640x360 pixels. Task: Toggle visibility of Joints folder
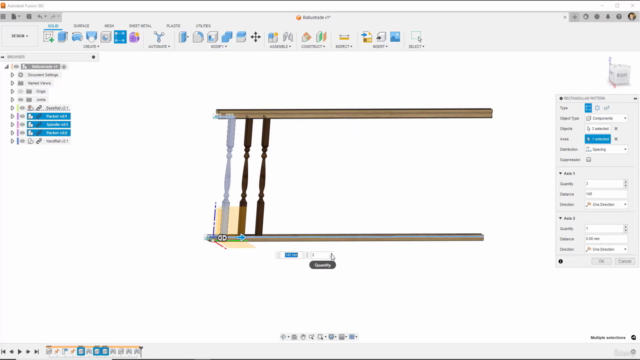(21, 100)
